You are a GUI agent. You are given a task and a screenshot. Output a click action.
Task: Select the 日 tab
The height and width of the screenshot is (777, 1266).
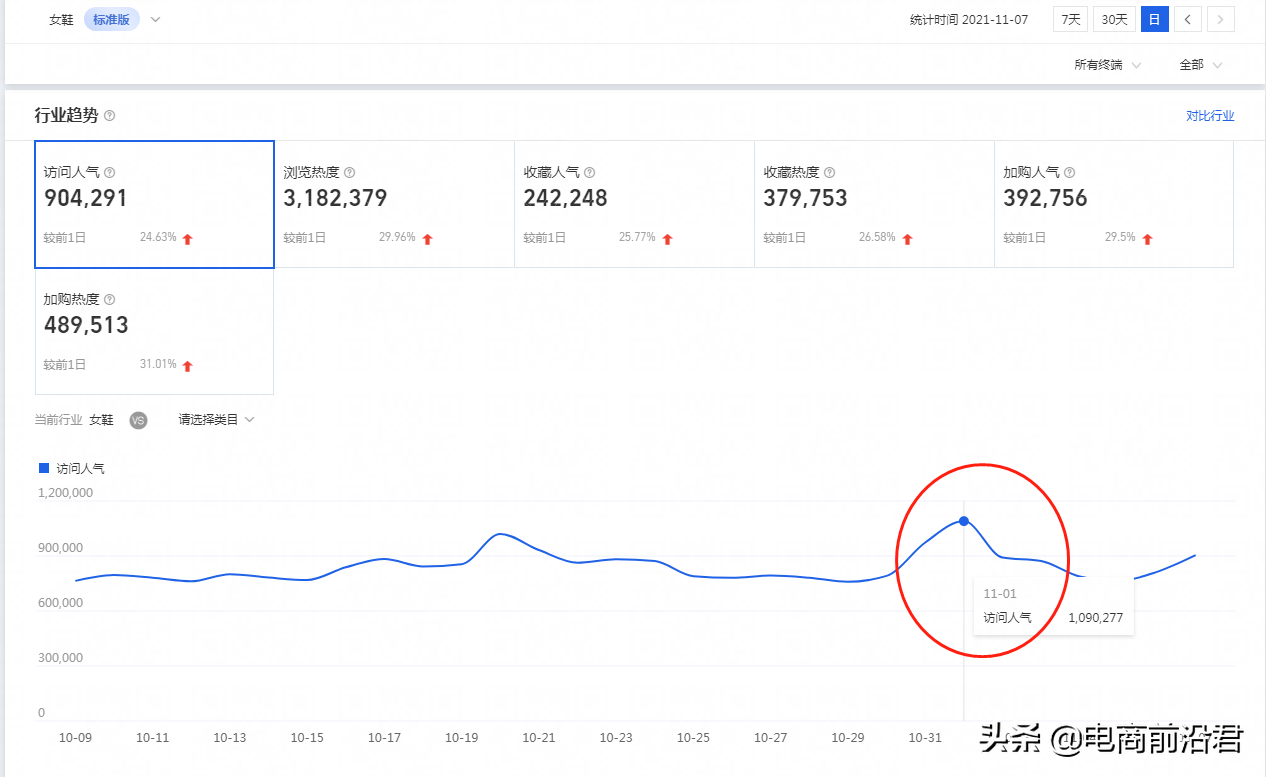1154,18
